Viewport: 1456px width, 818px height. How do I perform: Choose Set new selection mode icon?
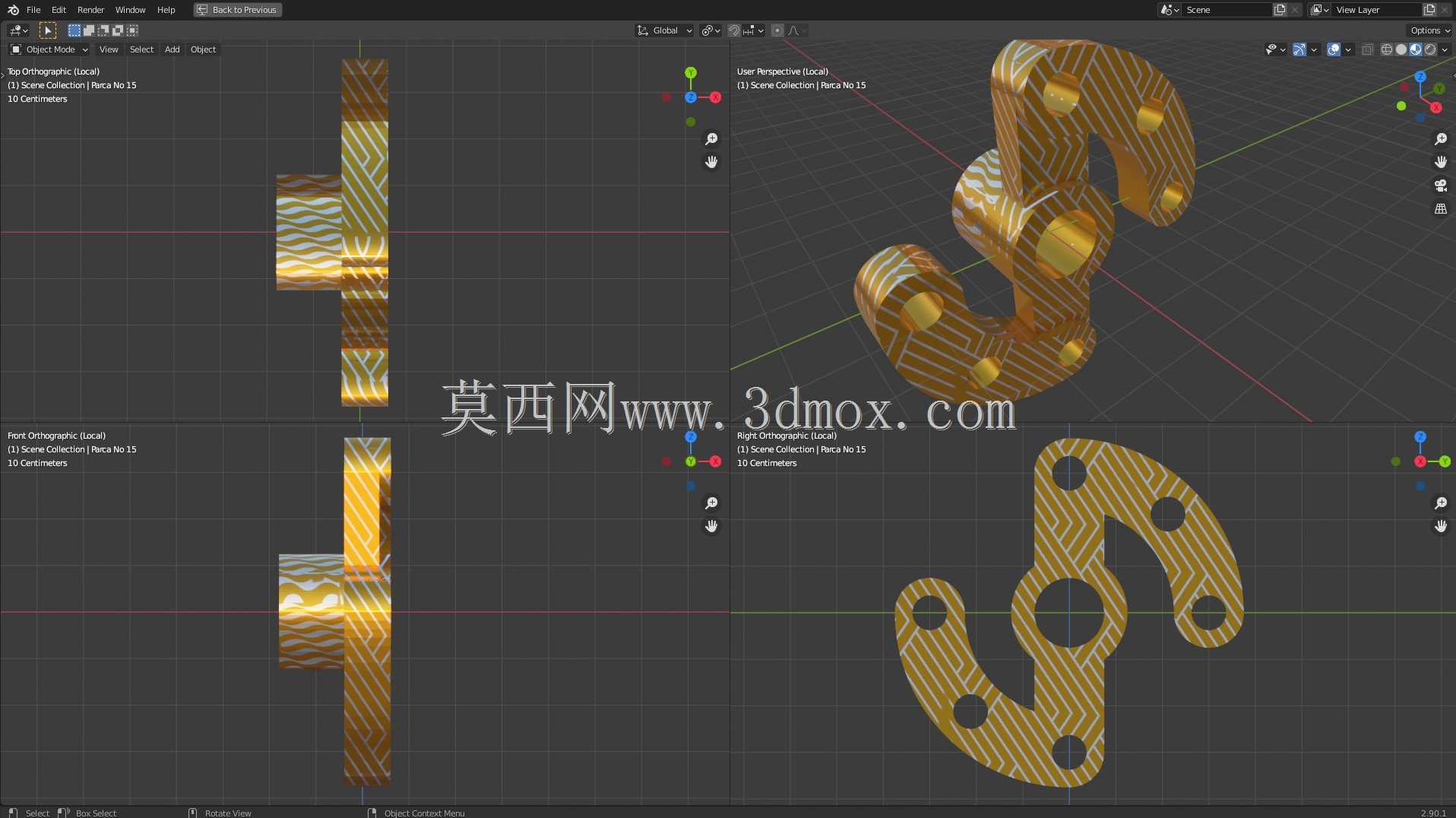[74, 30]
